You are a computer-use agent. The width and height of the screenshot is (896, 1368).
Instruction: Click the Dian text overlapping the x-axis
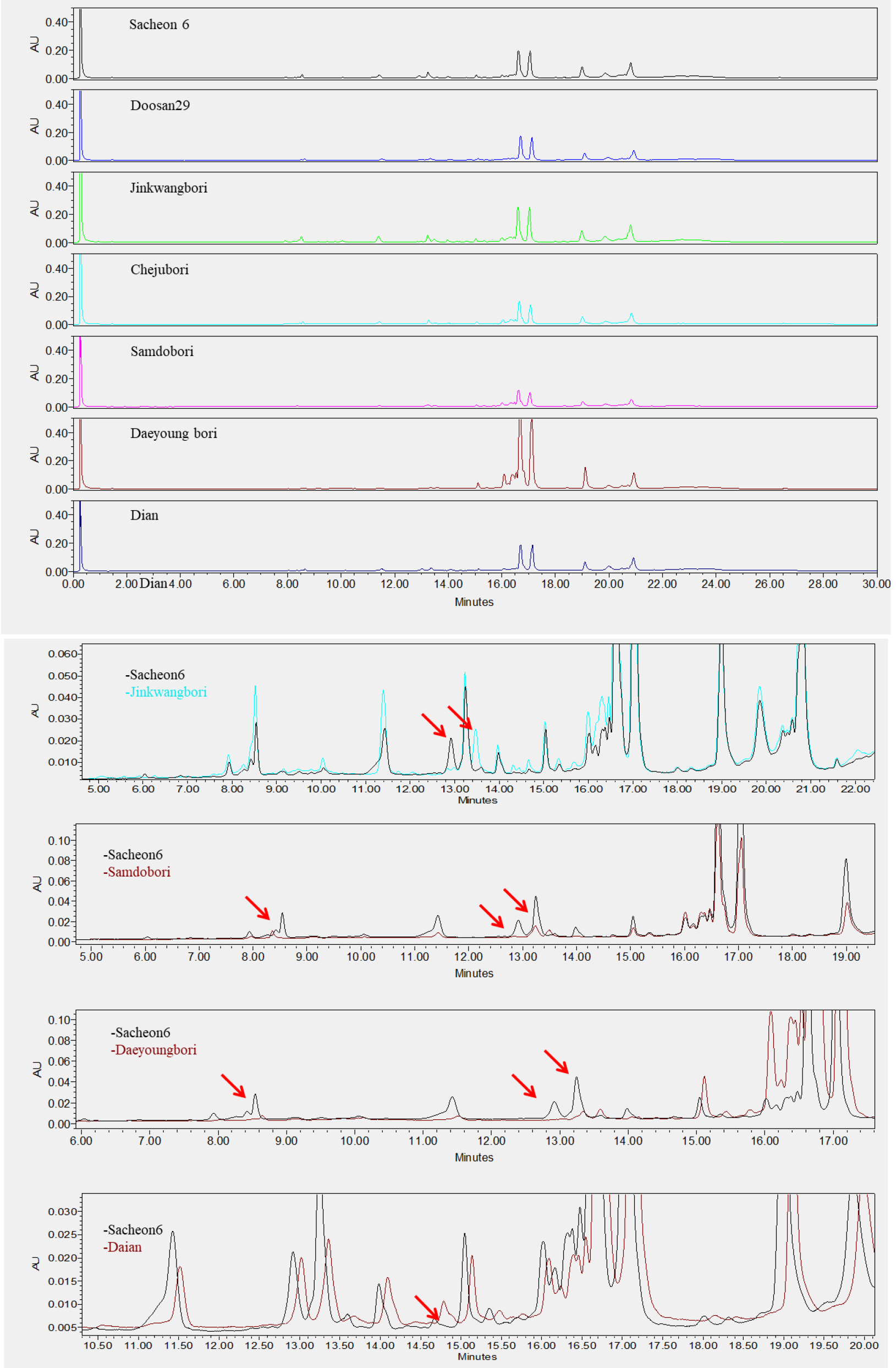point(153,583)
